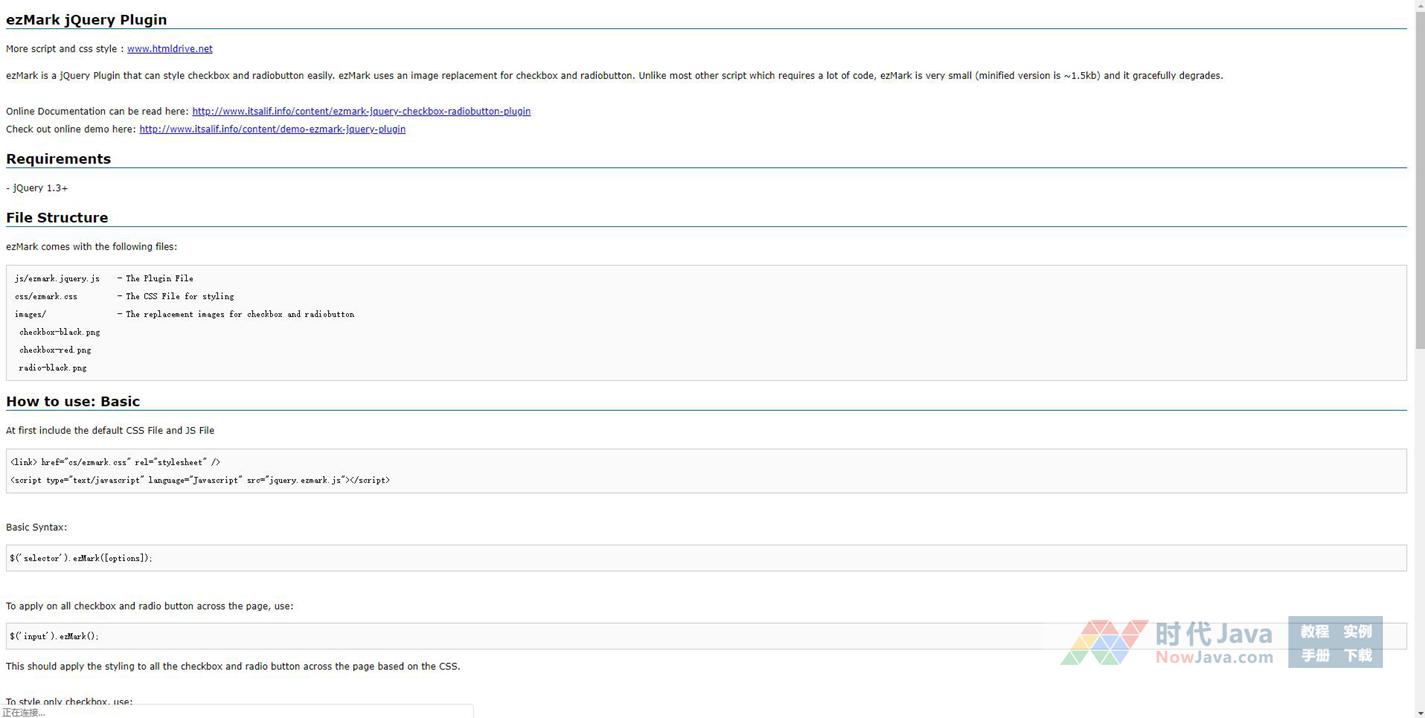Click the 时代Java watermark title

click(1213, 634)
